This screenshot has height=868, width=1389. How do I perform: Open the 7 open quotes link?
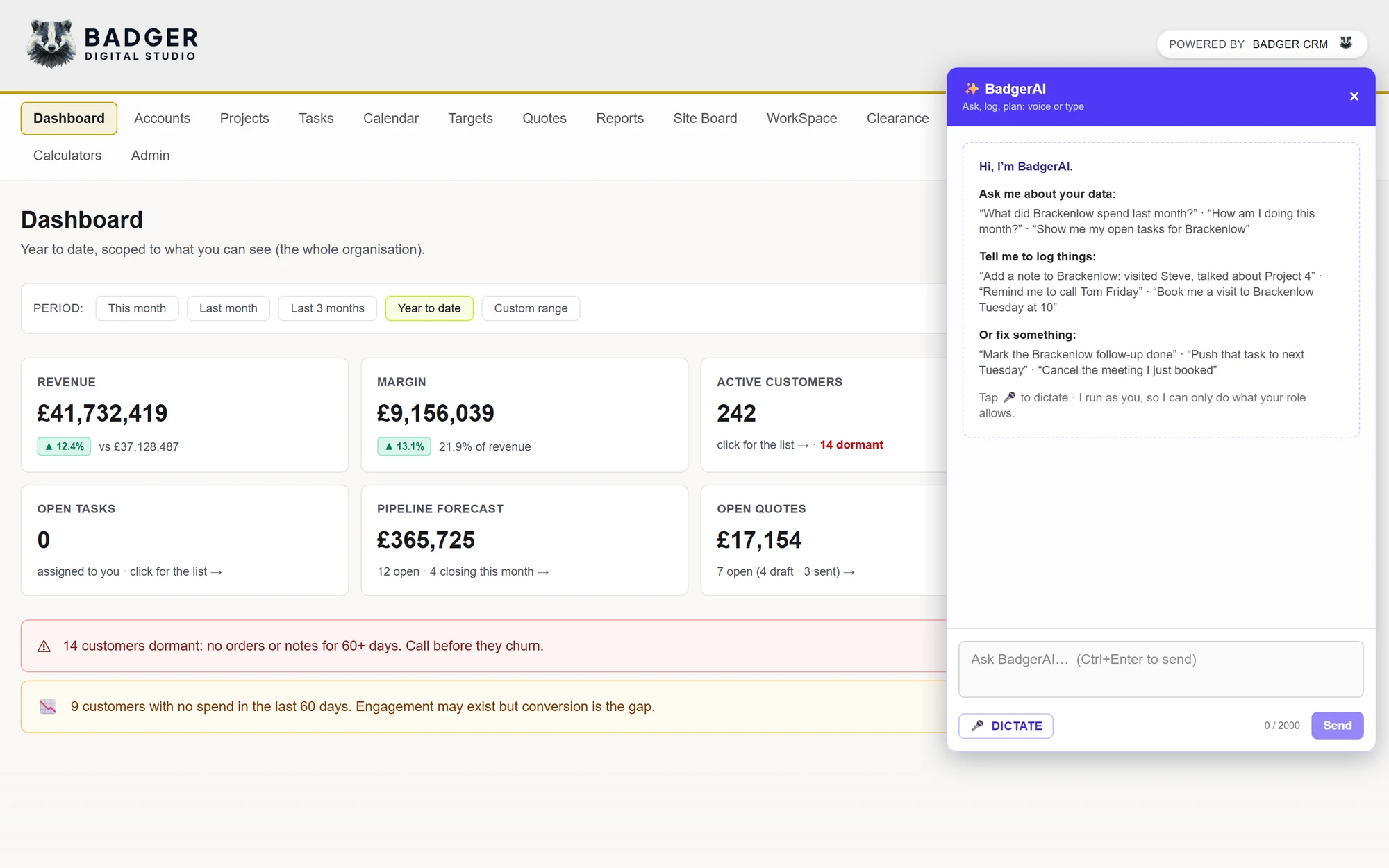785,572
